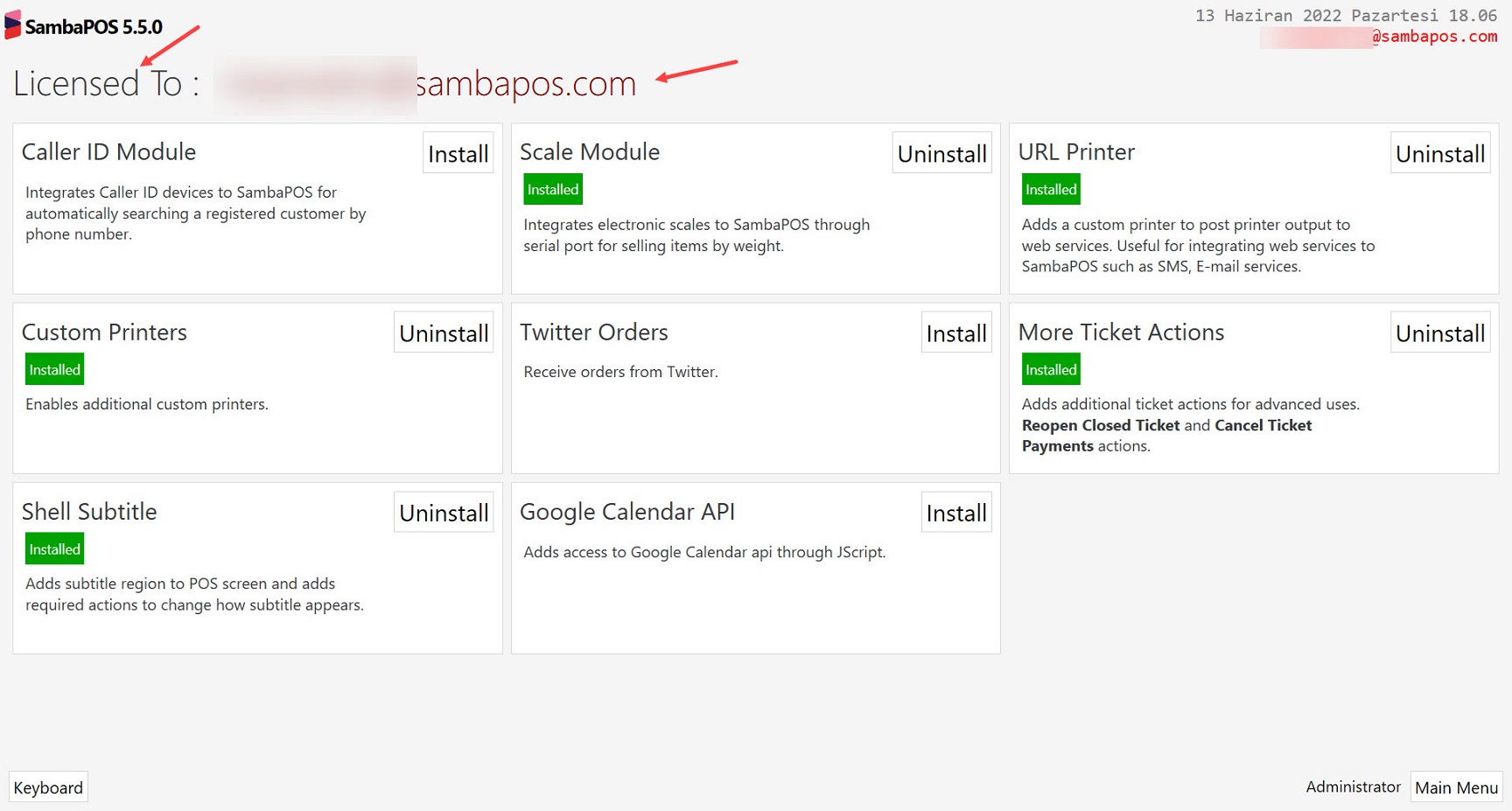The image size is (1512, 811).
Task: Uninstall the Custom Printers module
Action: 443,332
